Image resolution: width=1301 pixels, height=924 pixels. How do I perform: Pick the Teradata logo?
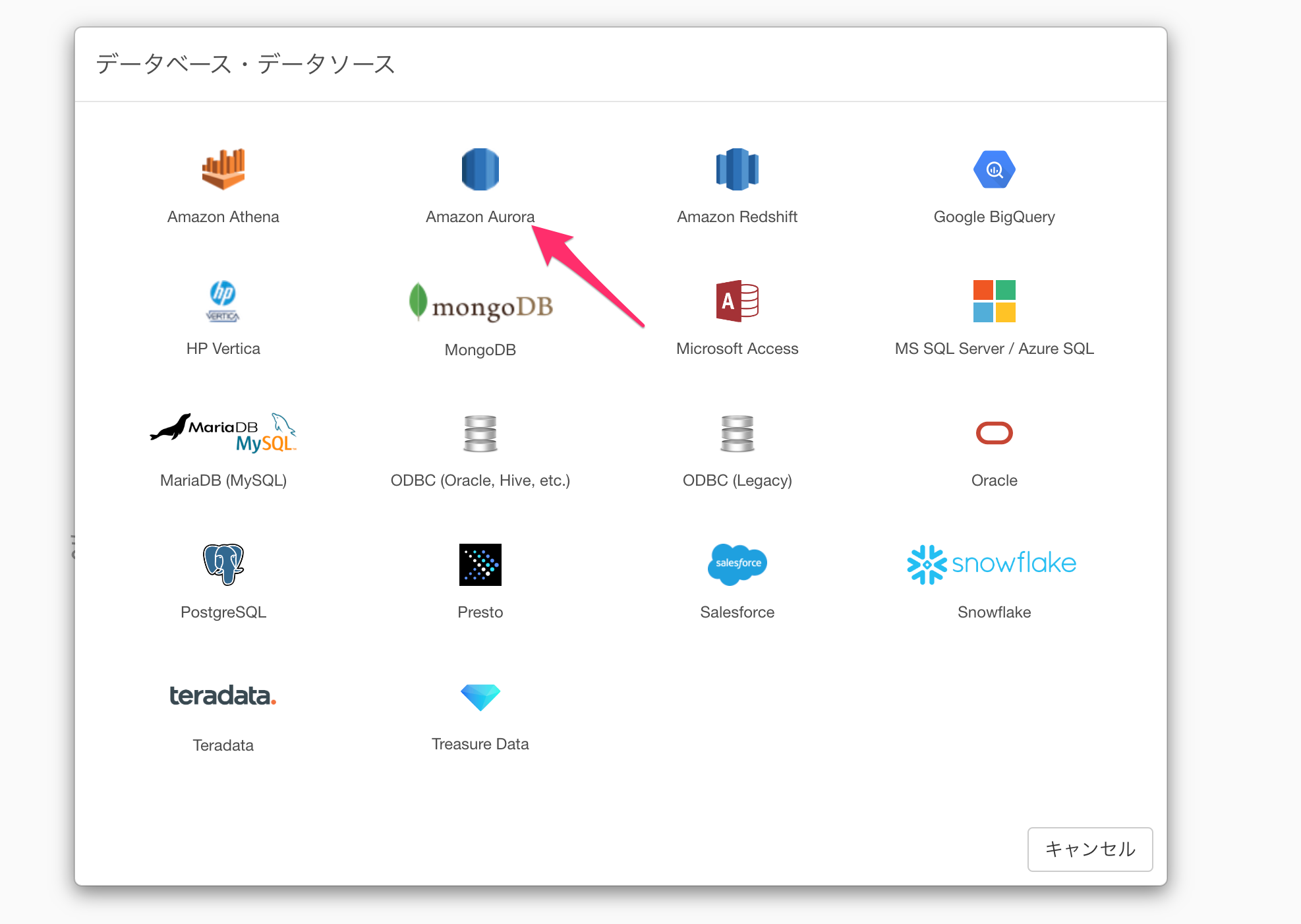point(223,696)
